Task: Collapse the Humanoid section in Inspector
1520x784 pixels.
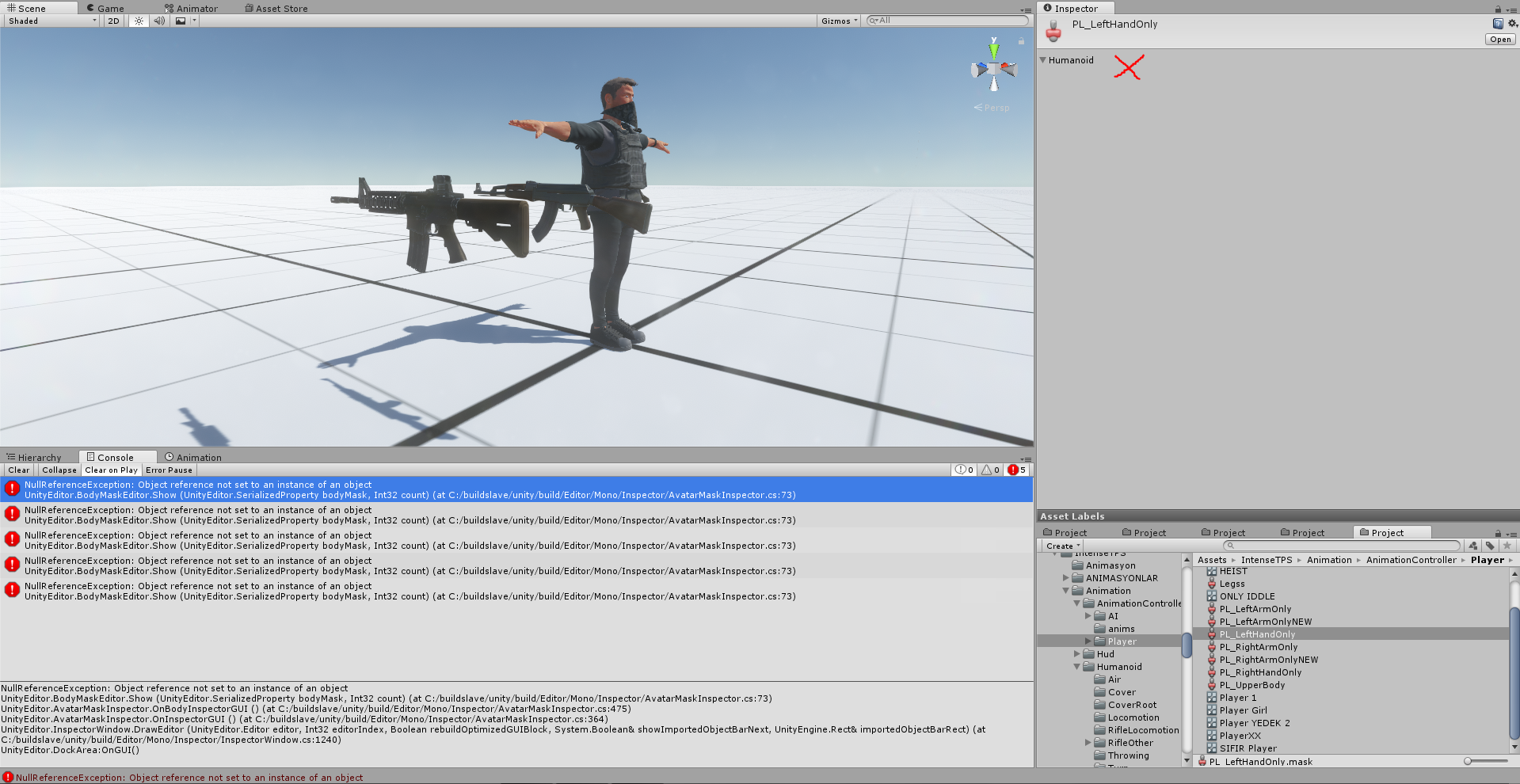Action: [x=1043, y=60]
